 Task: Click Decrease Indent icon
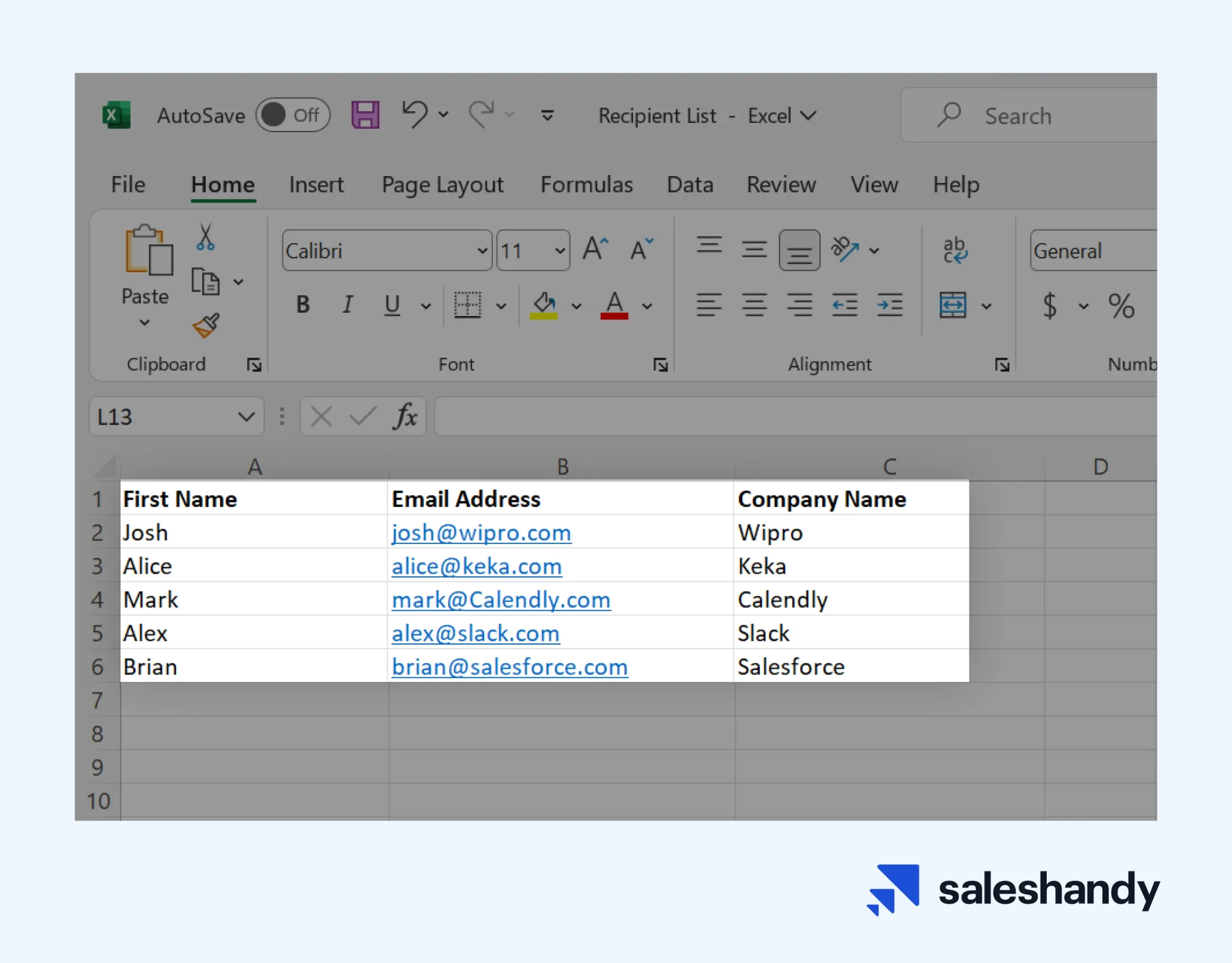[845, 305]
